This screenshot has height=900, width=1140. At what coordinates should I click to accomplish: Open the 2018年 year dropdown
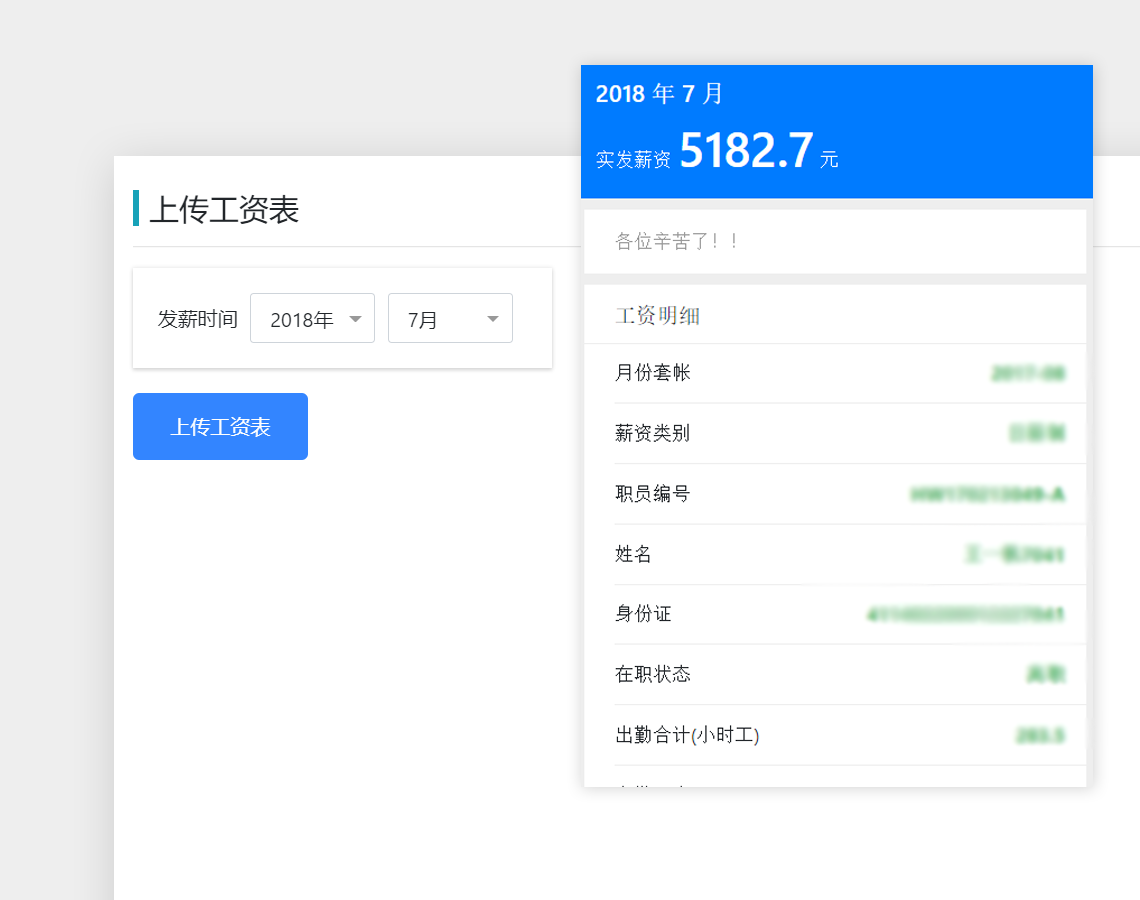click(311, 319)
